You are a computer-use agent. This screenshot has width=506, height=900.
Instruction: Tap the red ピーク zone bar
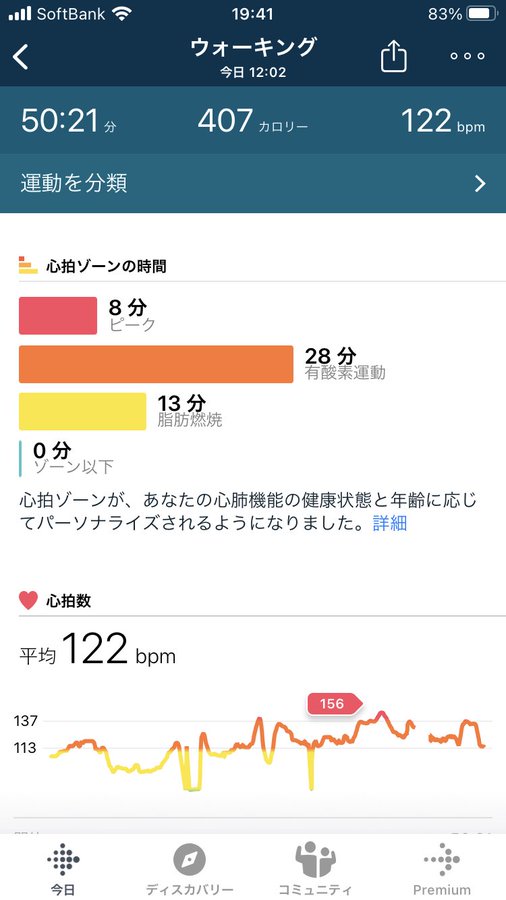[x=58, y=315]
